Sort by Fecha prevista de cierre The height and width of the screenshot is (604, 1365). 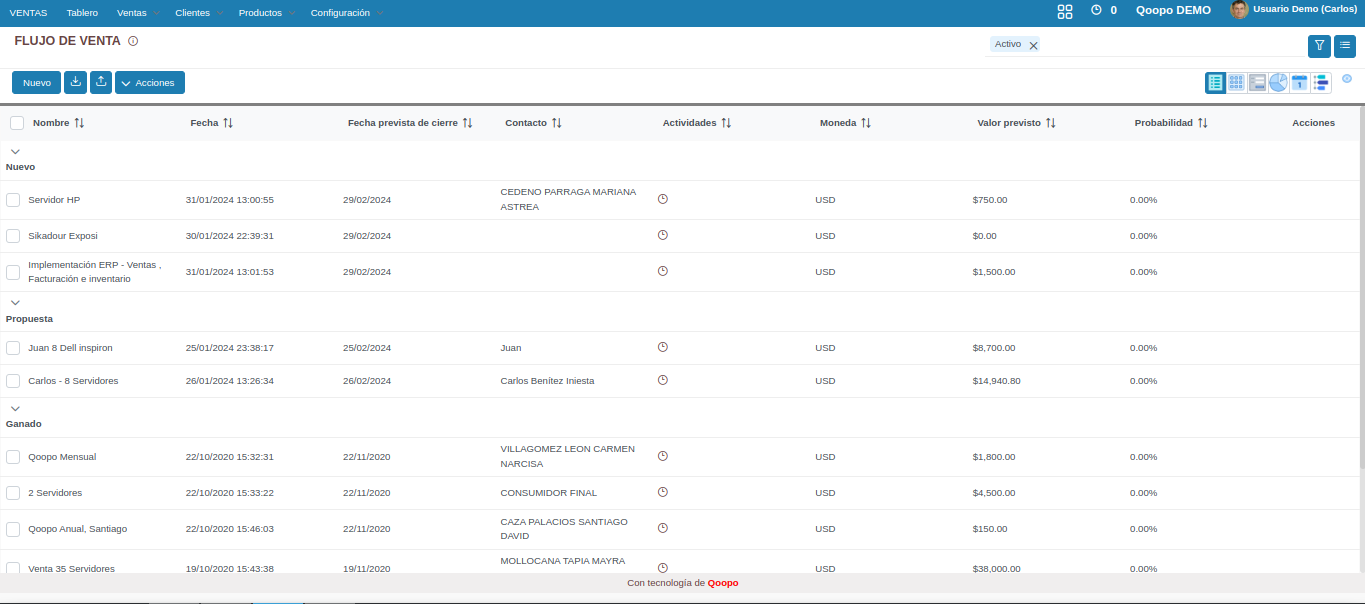point(467,123)
